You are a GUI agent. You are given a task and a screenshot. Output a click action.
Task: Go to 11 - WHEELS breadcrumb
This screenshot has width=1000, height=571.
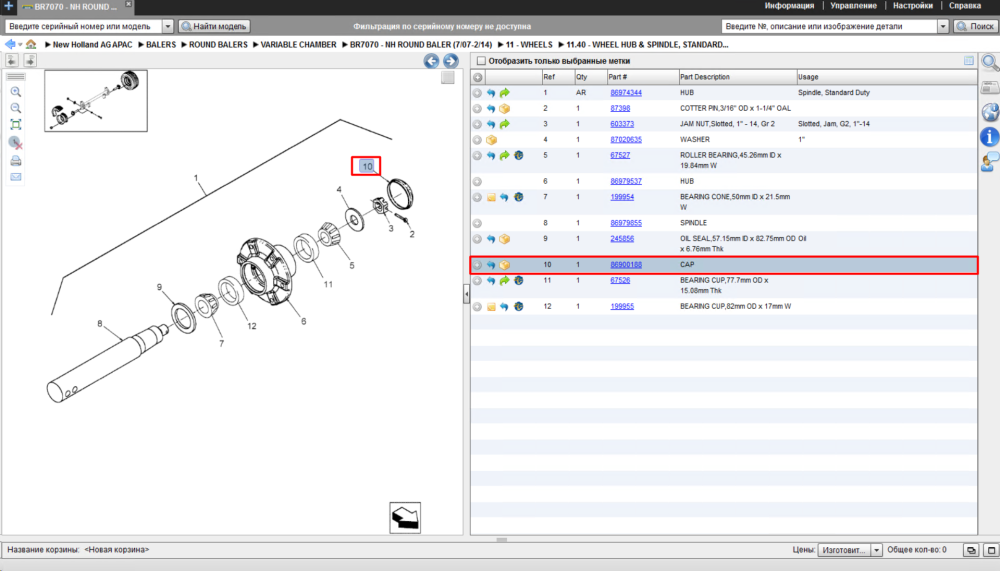point(529,45)
